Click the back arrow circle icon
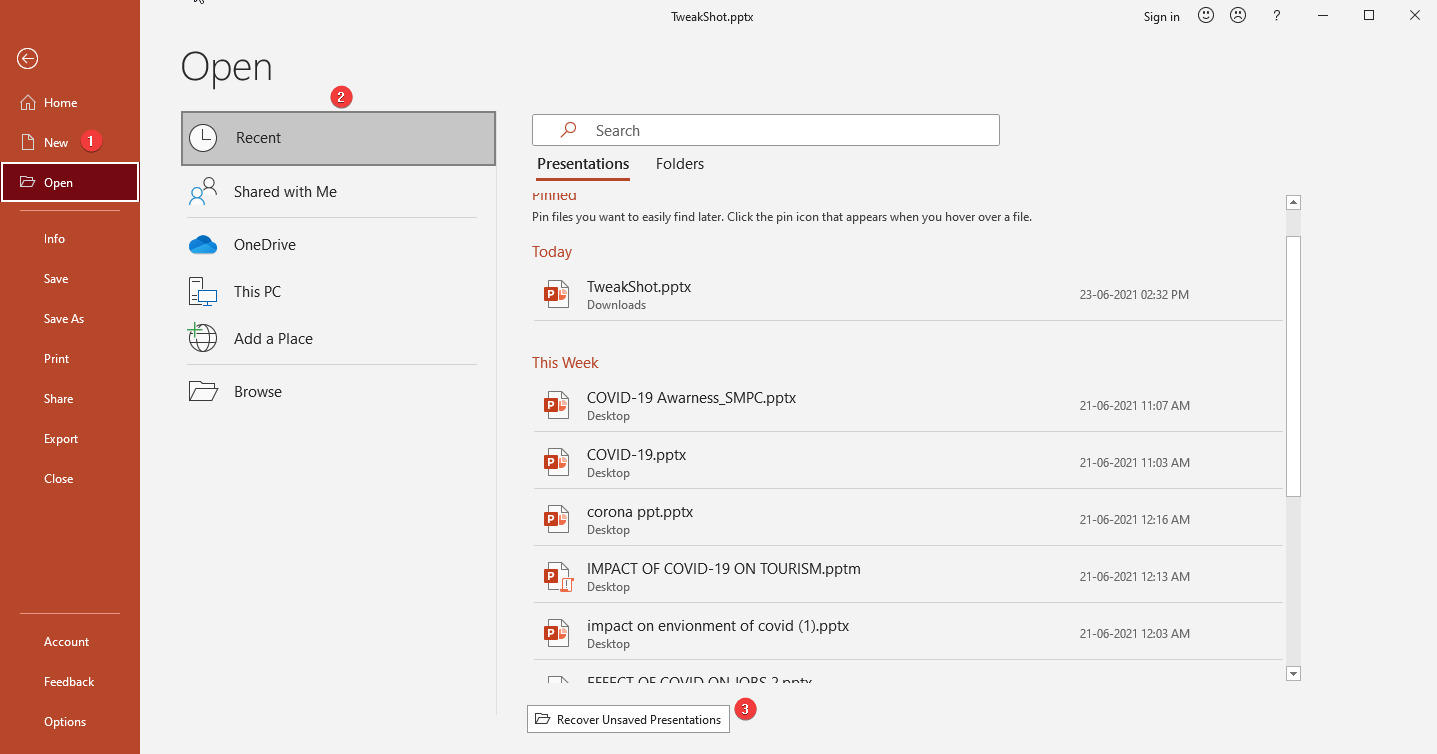This screenshot has height=754, width=1437. pos(28,59)
